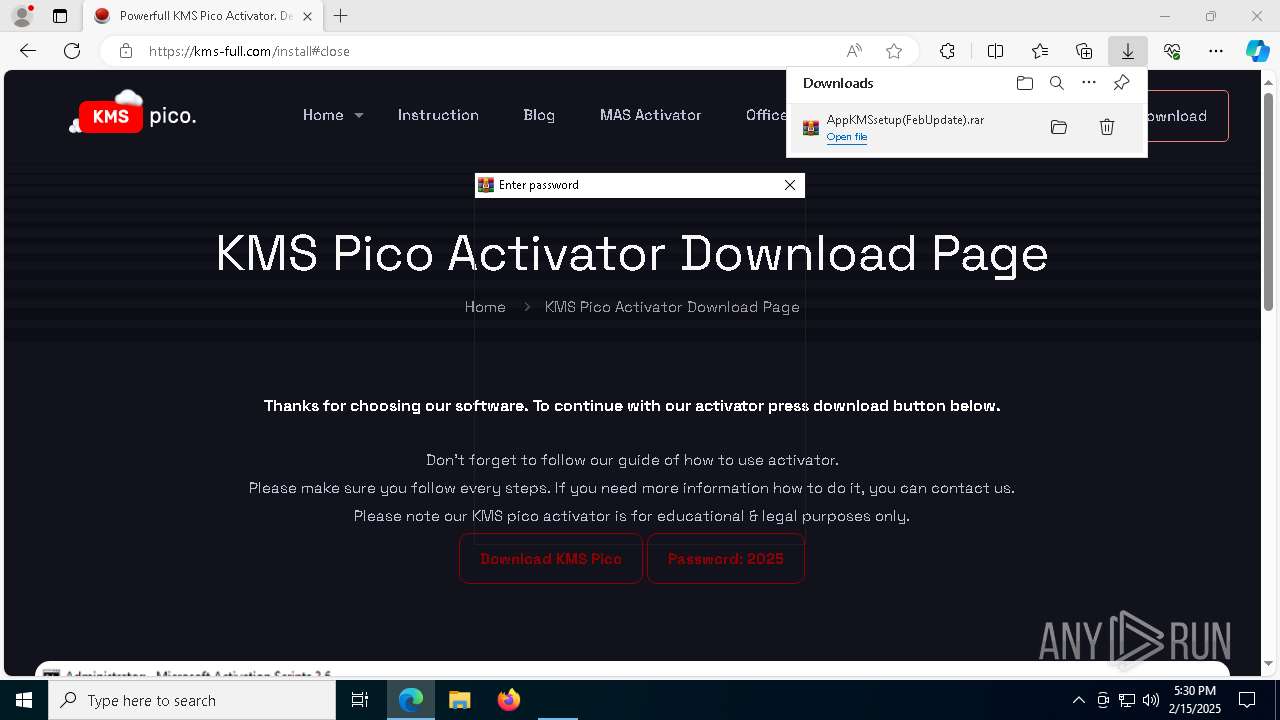Screen dimensions: 1280x720
Task: Open More options in Downloads panel
Action: coord(1089,83)
